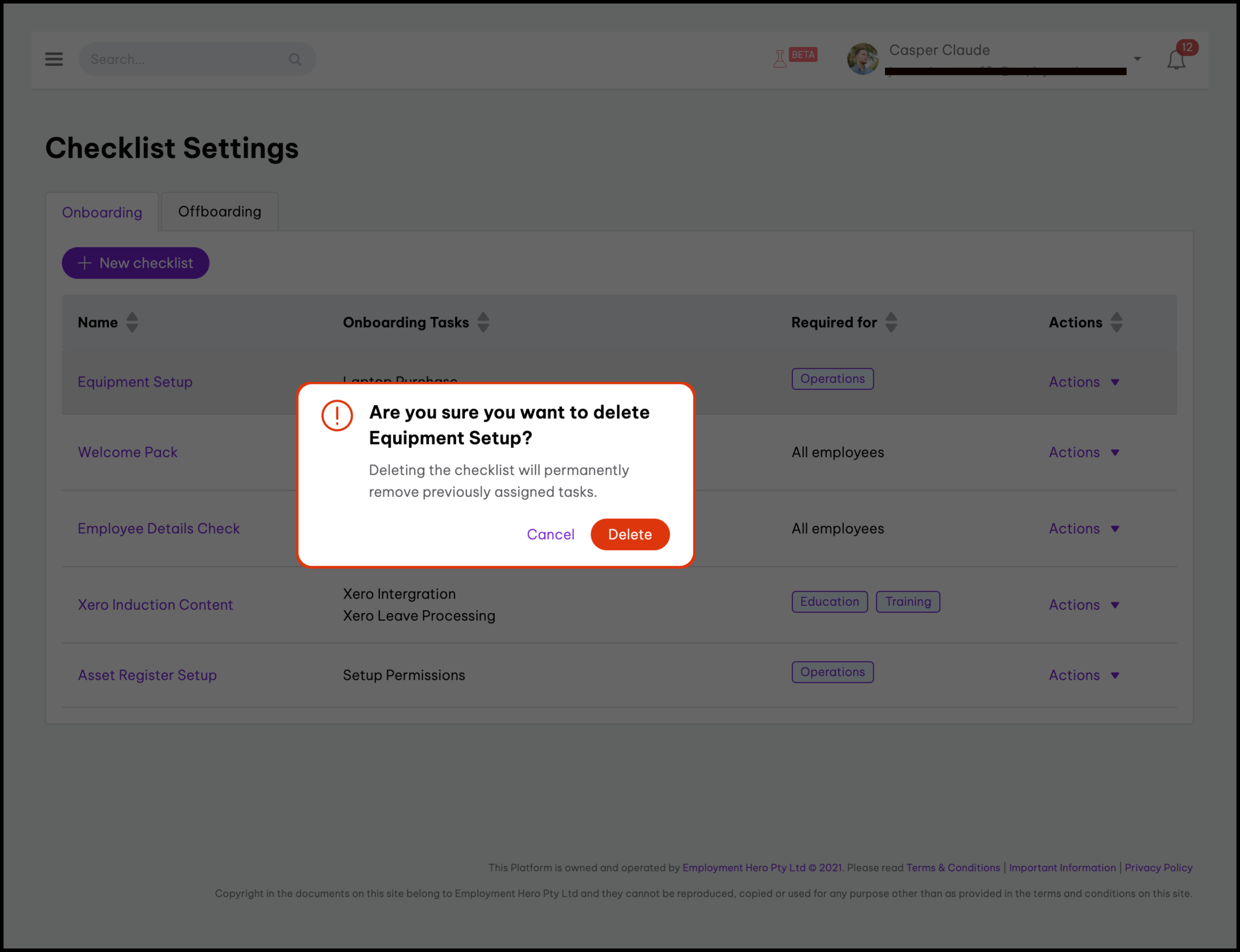Click Casper Claude's profile avatar

pos(862,59)
